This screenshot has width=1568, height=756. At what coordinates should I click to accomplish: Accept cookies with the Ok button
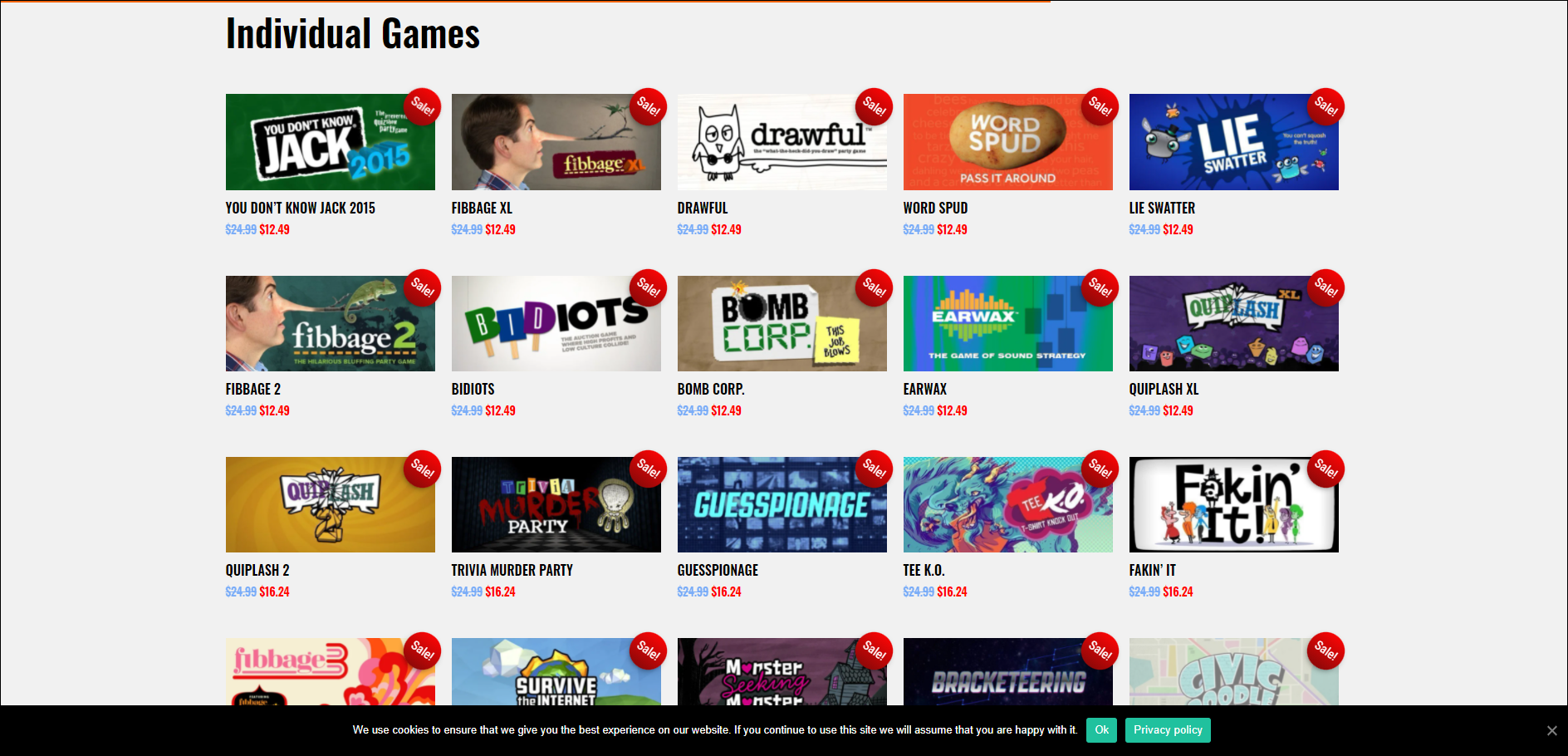point(1101,730)
